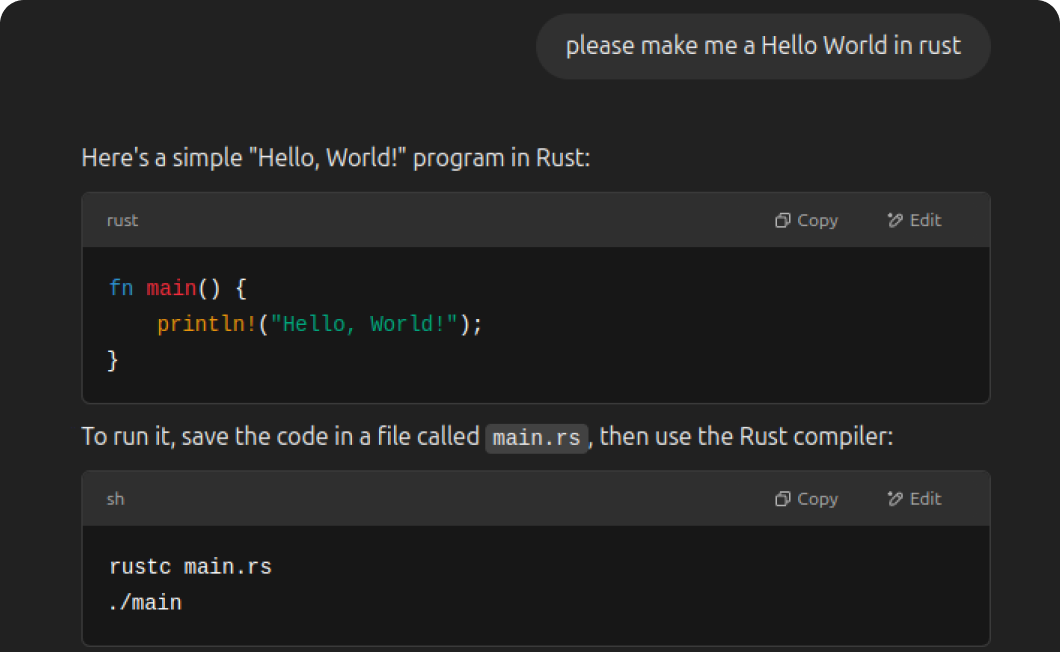Screen dimensions: 1060x652
Task: Click the Copy label in the rust block header
Action: 817,220
